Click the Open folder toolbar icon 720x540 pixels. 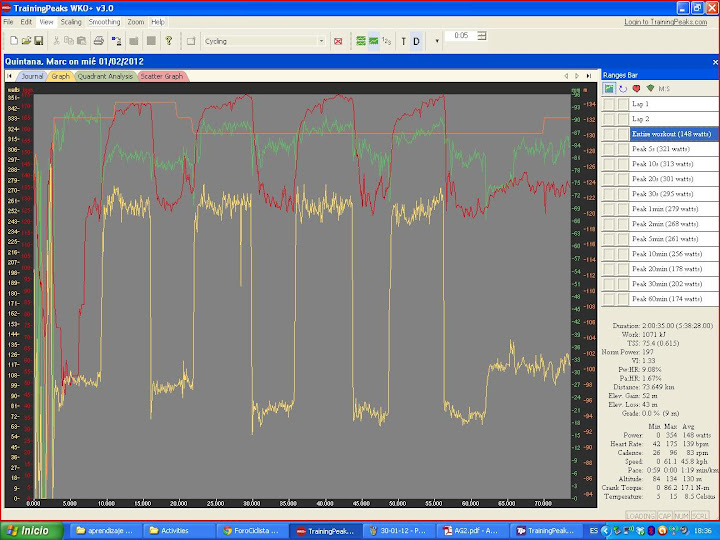(x=26, y=41)
